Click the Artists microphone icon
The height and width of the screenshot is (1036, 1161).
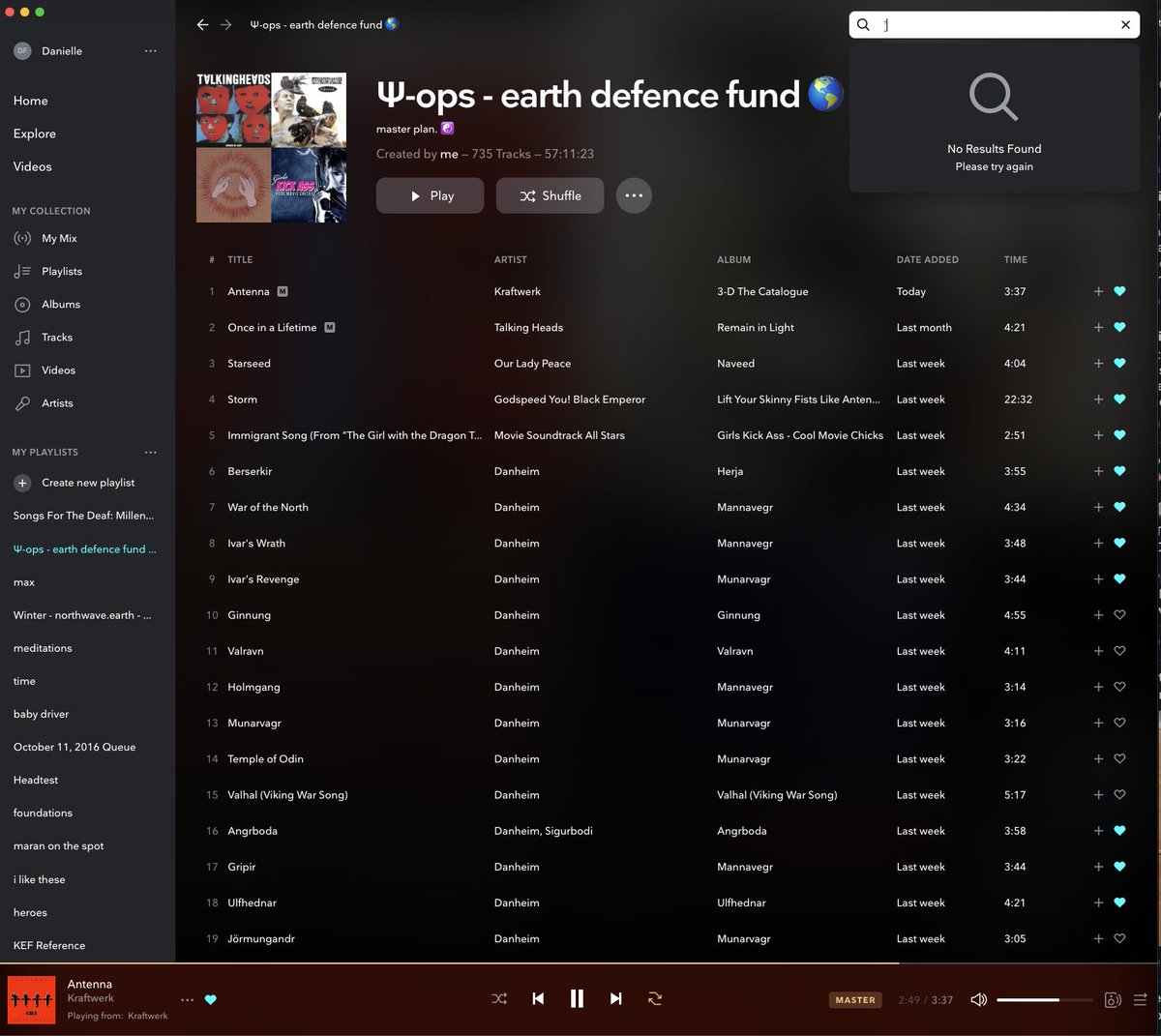[22, 403]
